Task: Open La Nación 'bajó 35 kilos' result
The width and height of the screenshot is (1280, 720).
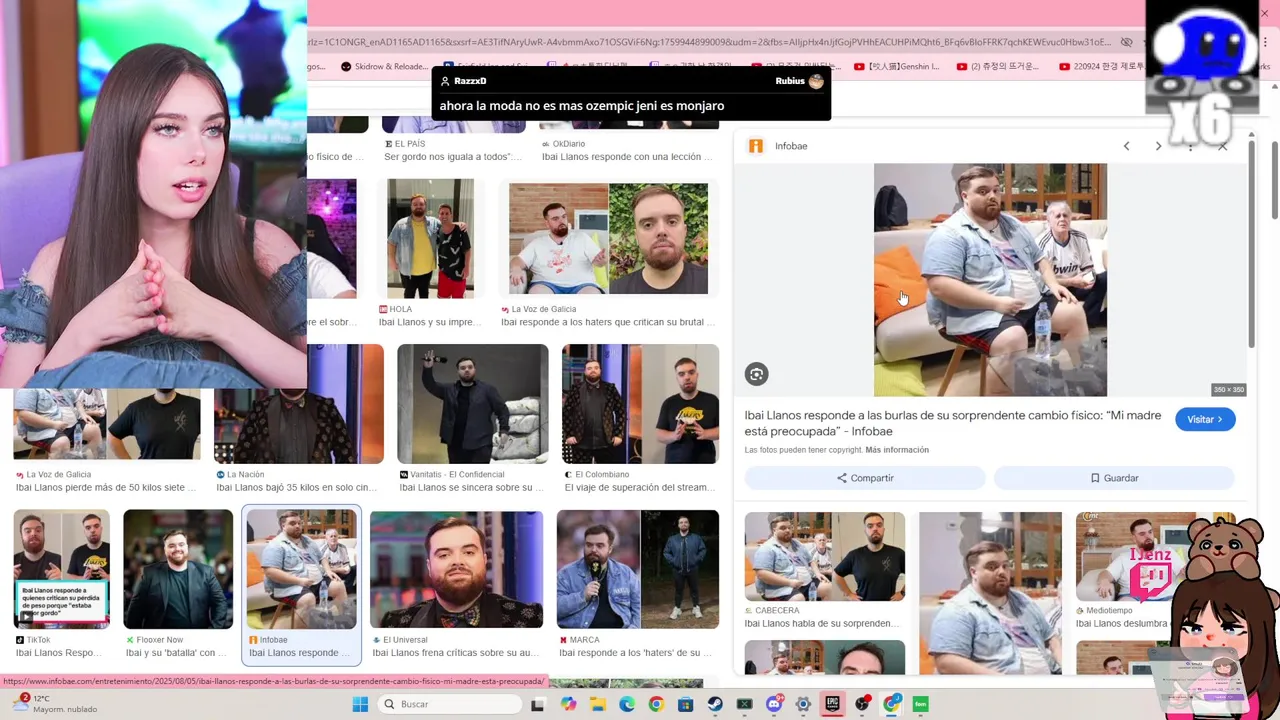Action: 298,404
